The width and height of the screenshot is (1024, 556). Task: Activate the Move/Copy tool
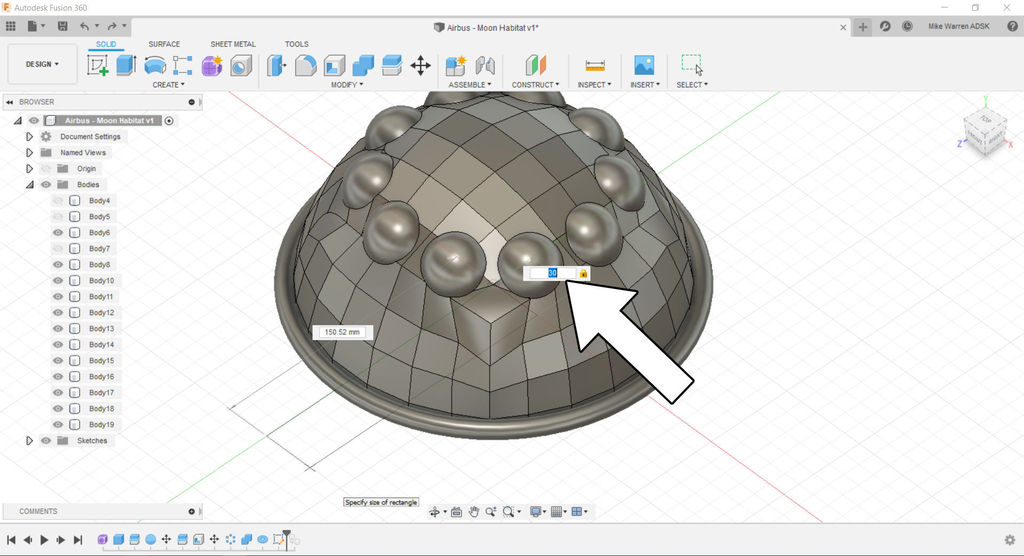coord(421,66)
